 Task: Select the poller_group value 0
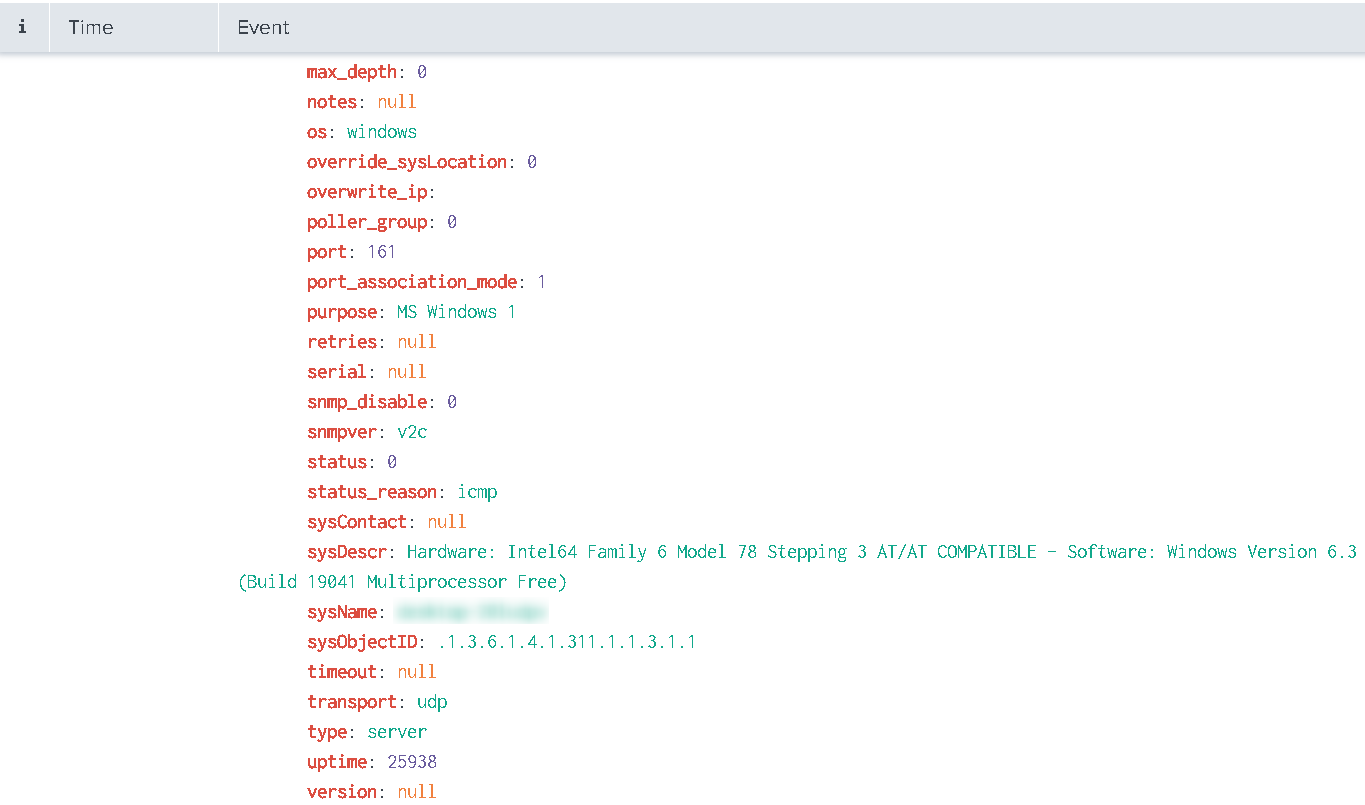pos(450,221)
